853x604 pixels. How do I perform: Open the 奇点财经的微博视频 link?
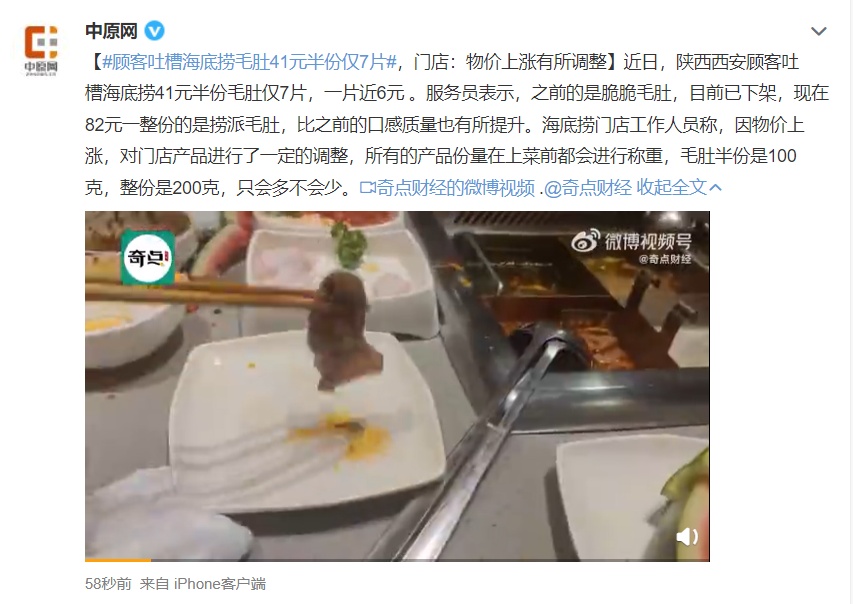[x=455, y=188]
